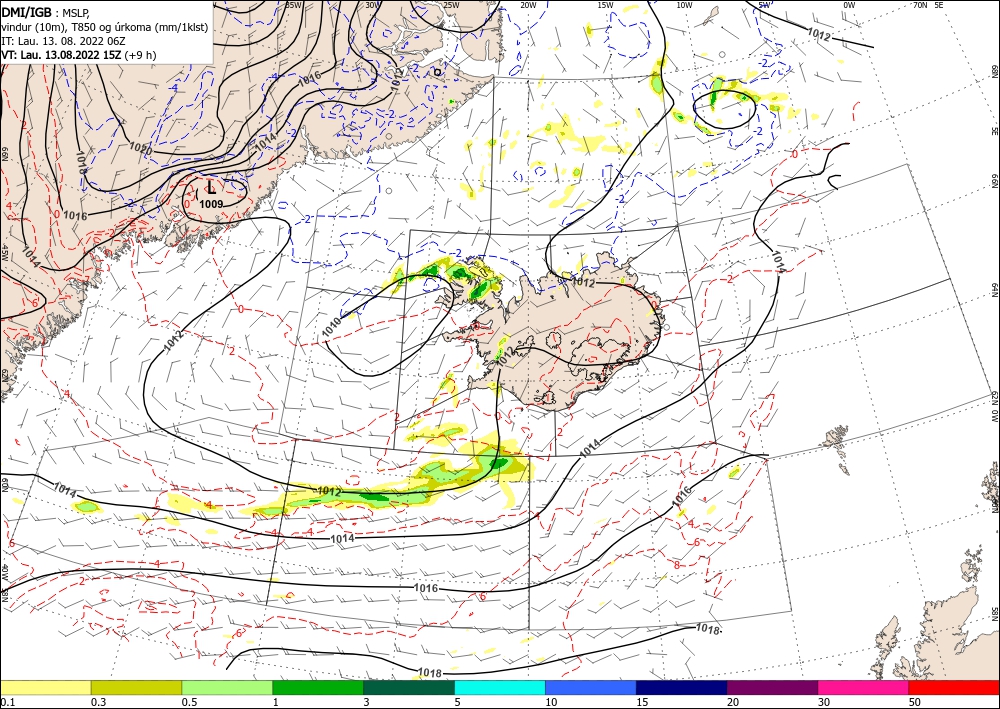Select the navy 15–20 mm legend swatch
1000x709 pixels.
[x=682, y=687]
